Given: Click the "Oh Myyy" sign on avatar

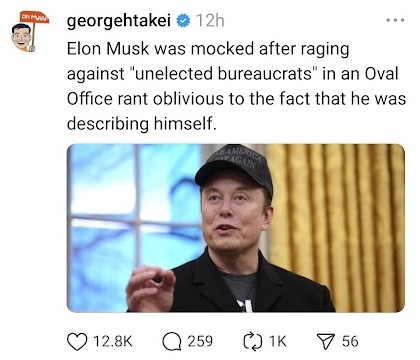Looking at the screenshot, I should tap(34, 17).
